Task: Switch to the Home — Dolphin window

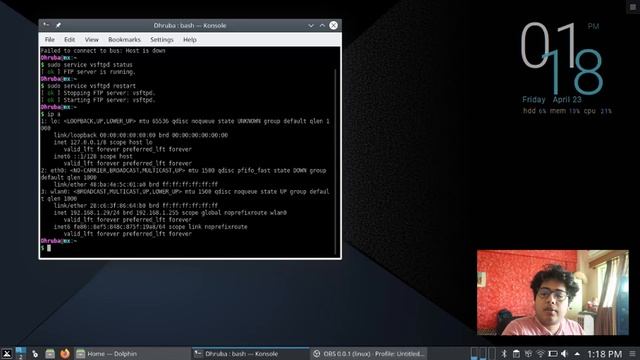Action: 132,354
